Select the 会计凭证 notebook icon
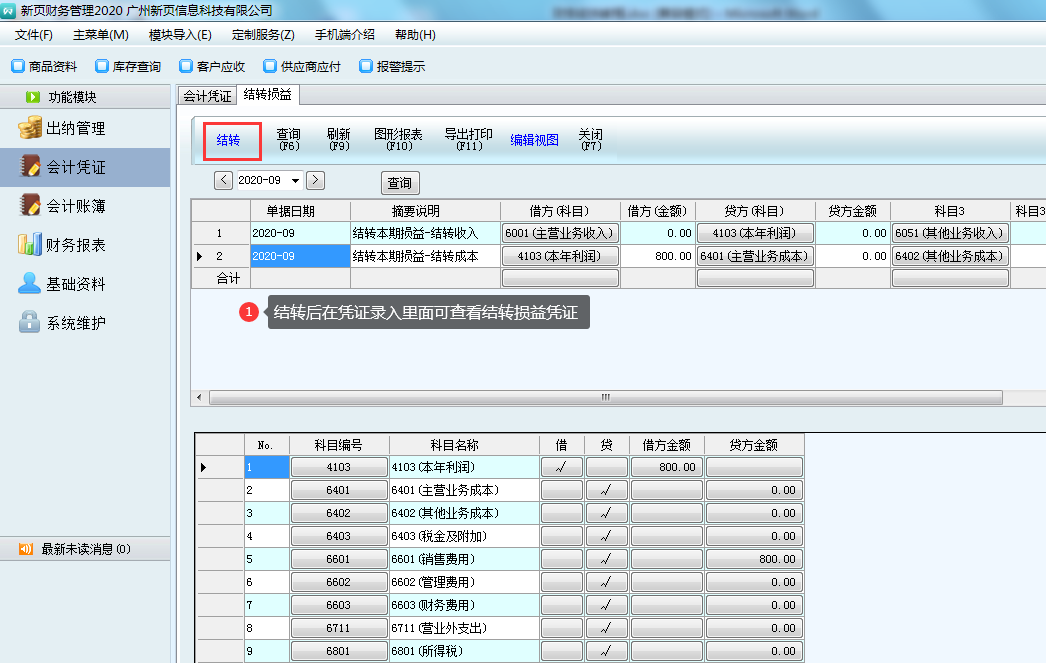Screen dimensions: 1046x663 [x=30, y=167]
